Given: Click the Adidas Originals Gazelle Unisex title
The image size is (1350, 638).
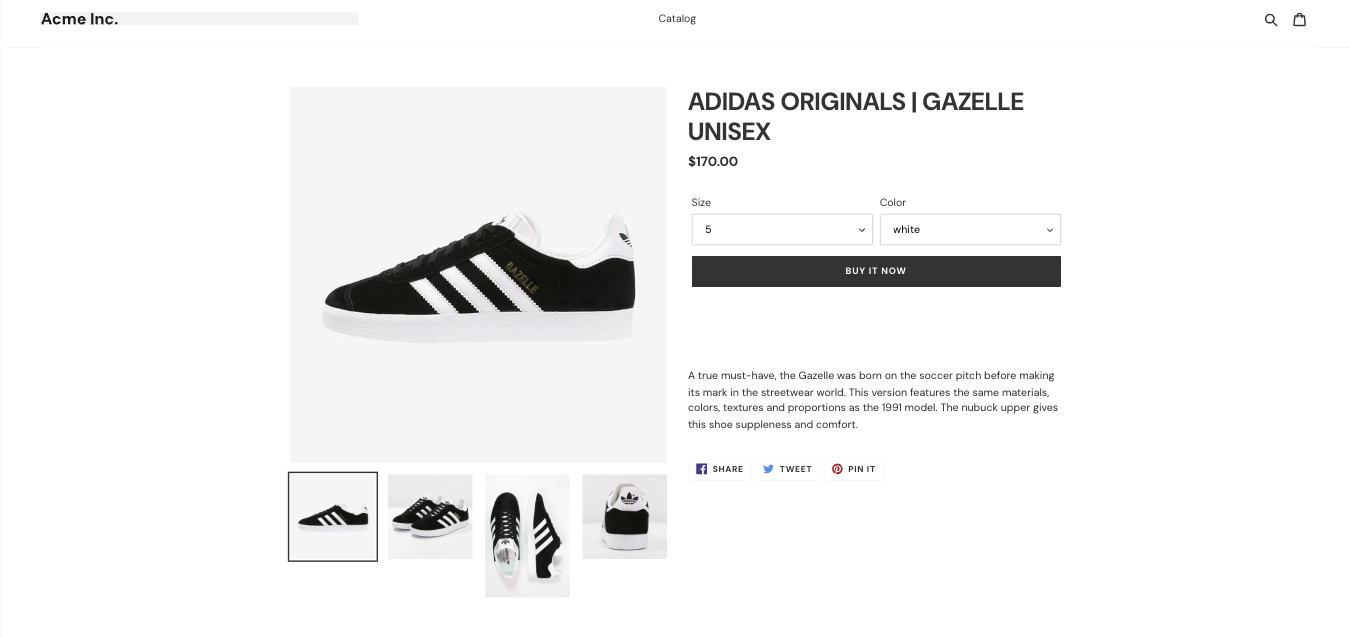Looking at the screenshot, I should 855,116.
